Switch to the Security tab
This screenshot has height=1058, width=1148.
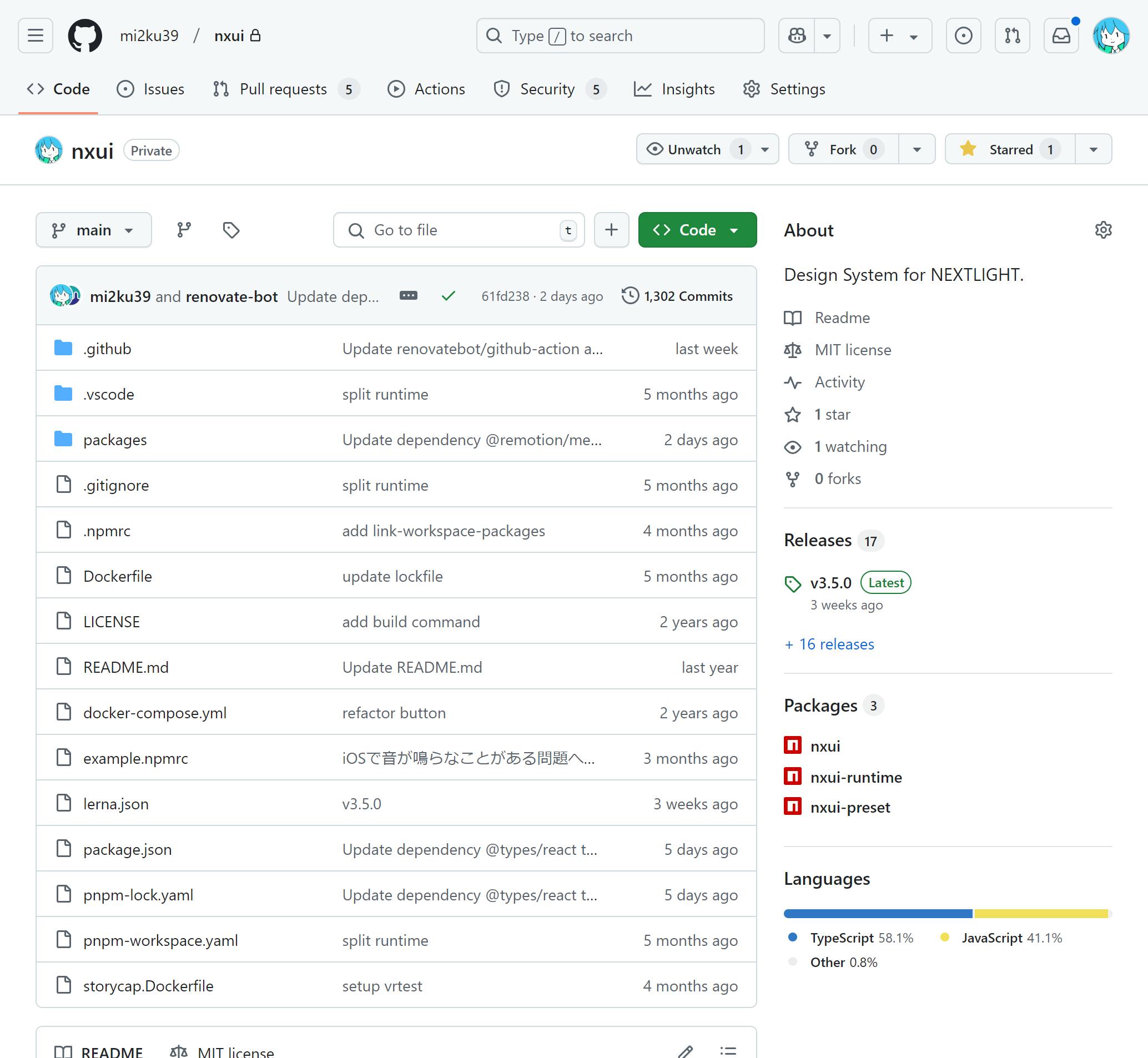point(550,89)
